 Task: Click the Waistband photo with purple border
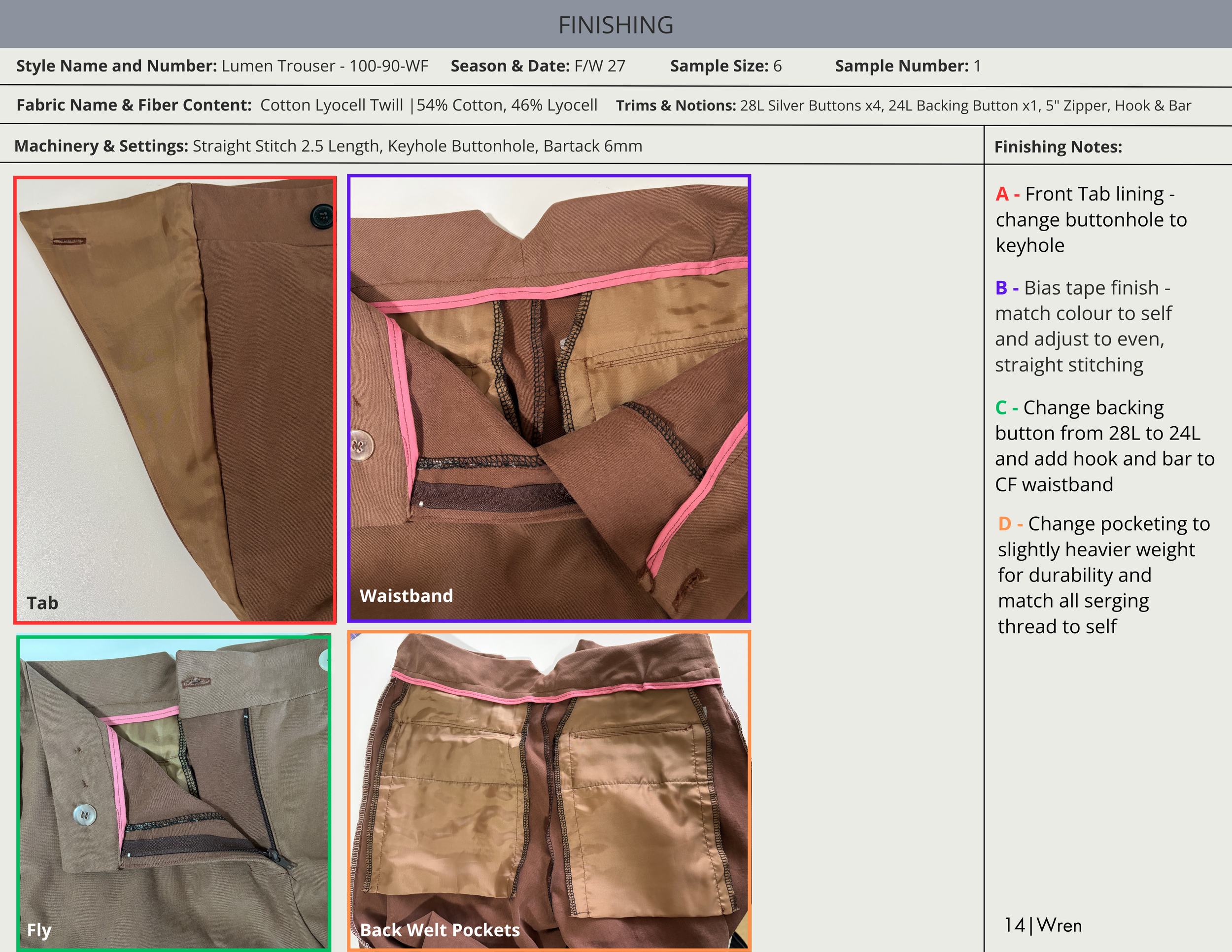(x=548, y=398)
